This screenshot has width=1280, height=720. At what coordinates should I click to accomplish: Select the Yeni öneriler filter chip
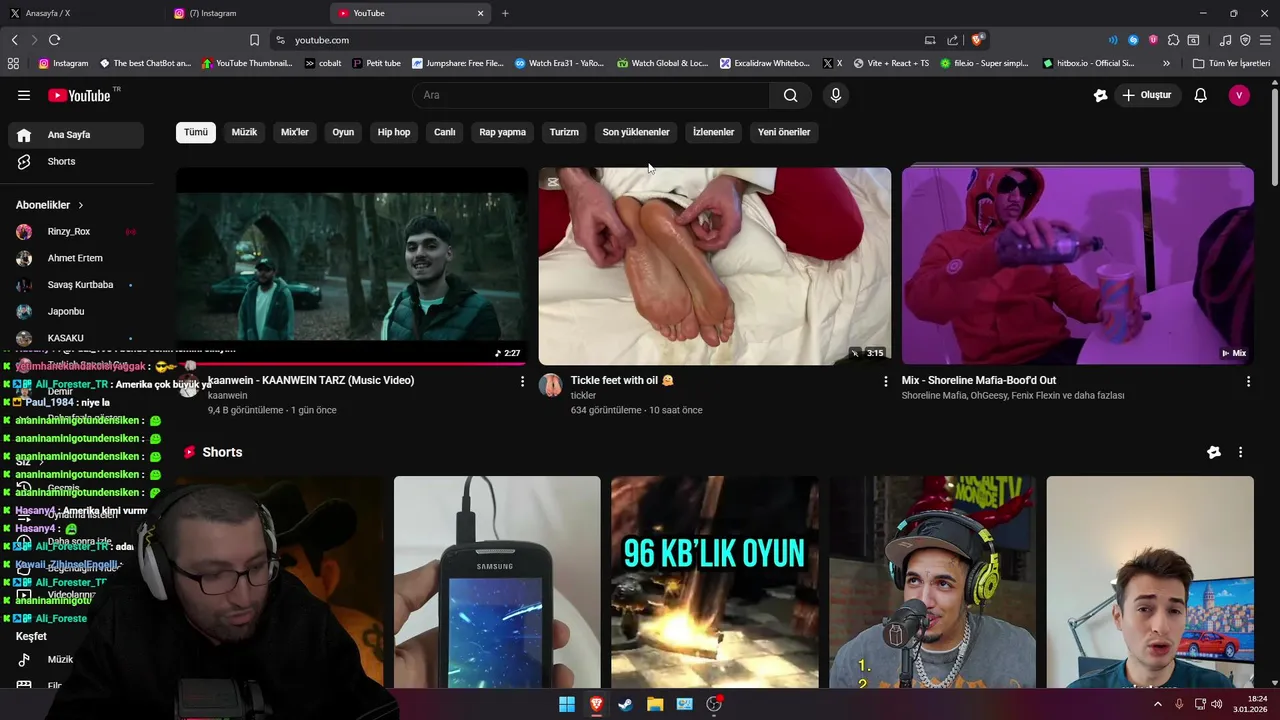(x=784, y=132)
